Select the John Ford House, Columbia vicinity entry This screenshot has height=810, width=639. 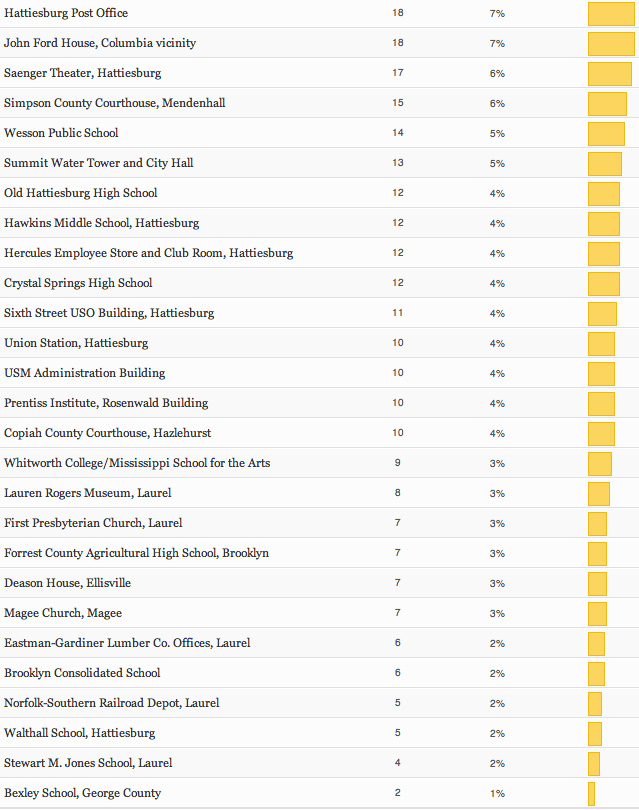pos(100,43)
